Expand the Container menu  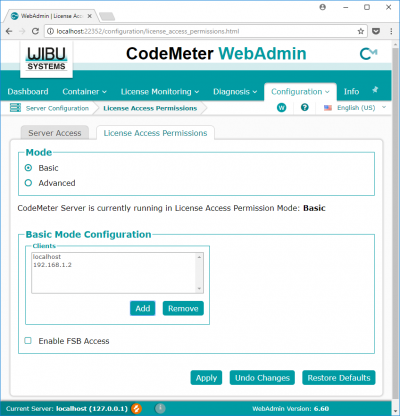(x=84, y=92)
